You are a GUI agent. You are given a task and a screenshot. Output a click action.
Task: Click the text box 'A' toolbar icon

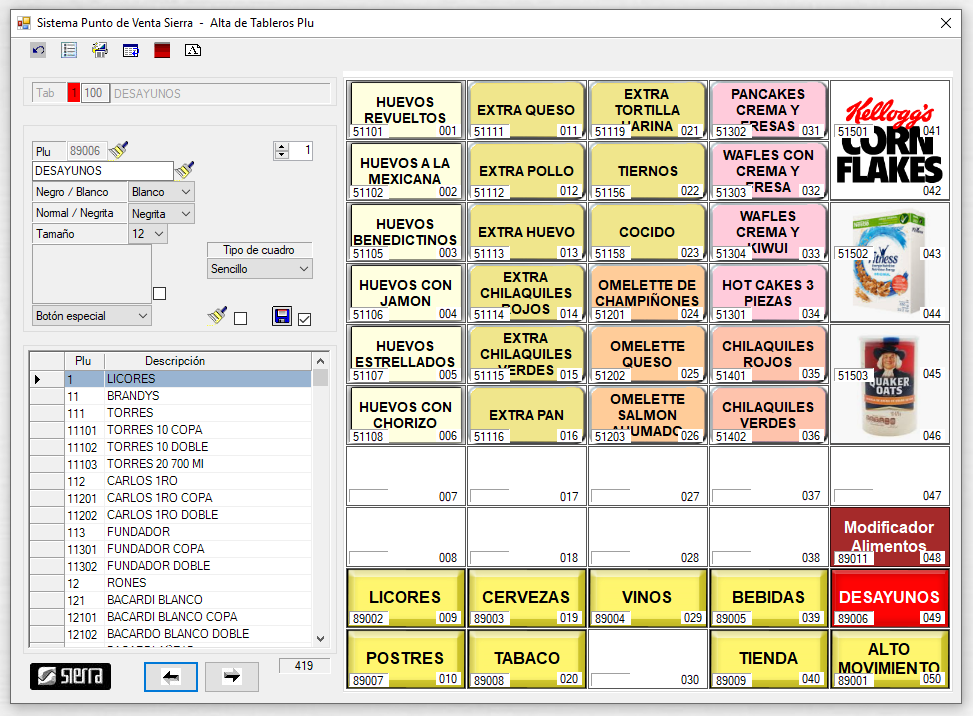(x=193, y=50)
